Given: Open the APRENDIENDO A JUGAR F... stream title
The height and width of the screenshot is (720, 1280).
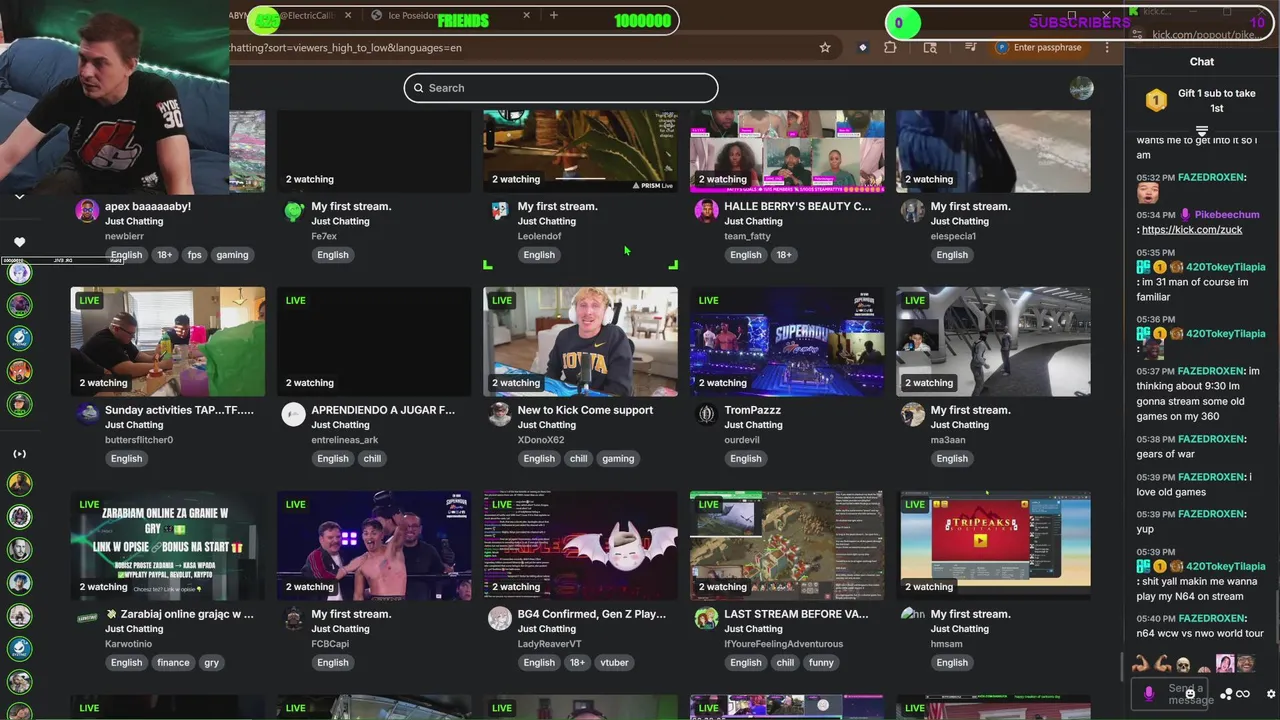Looking at the screenshot, I should click(x=383, y=410).
